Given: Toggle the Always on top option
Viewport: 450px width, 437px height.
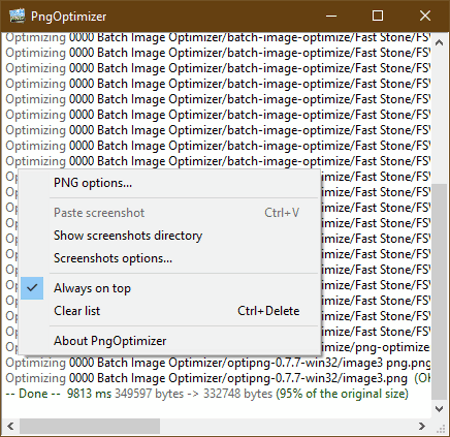Looking at the screenshot, I should click(x=169, y=288).
